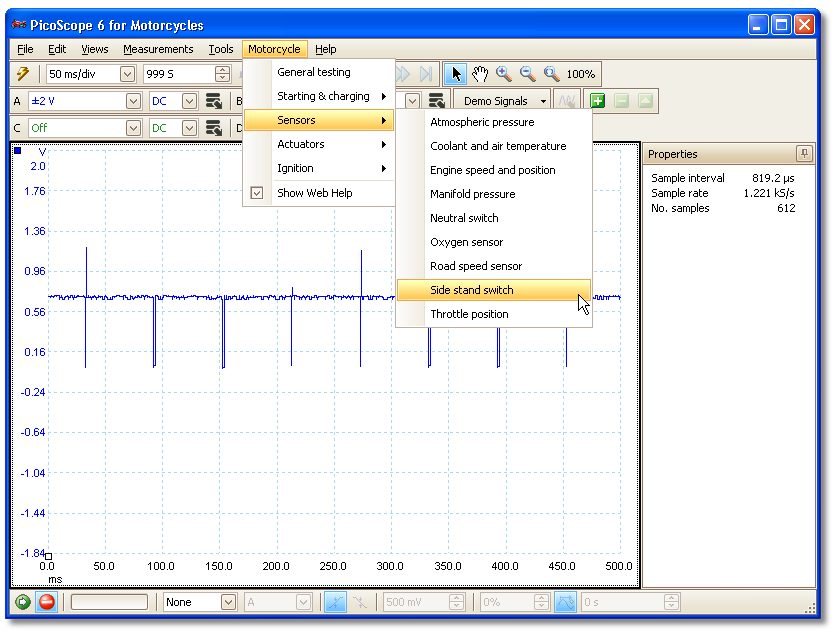Expand the Starting & charging submenu
The image size is (839, 643).
(319, 96)
